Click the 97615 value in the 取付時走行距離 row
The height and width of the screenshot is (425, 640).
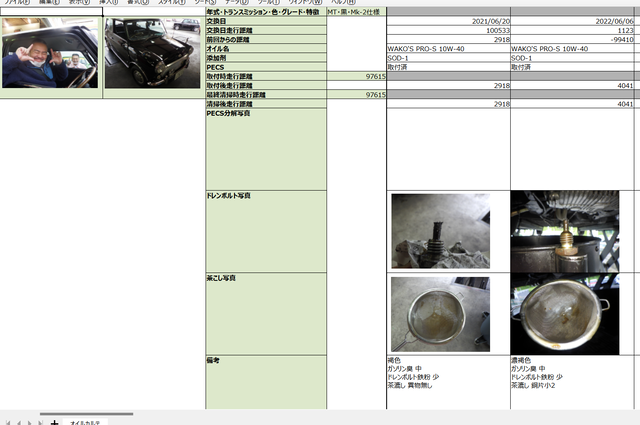click(x=356, y=76)
